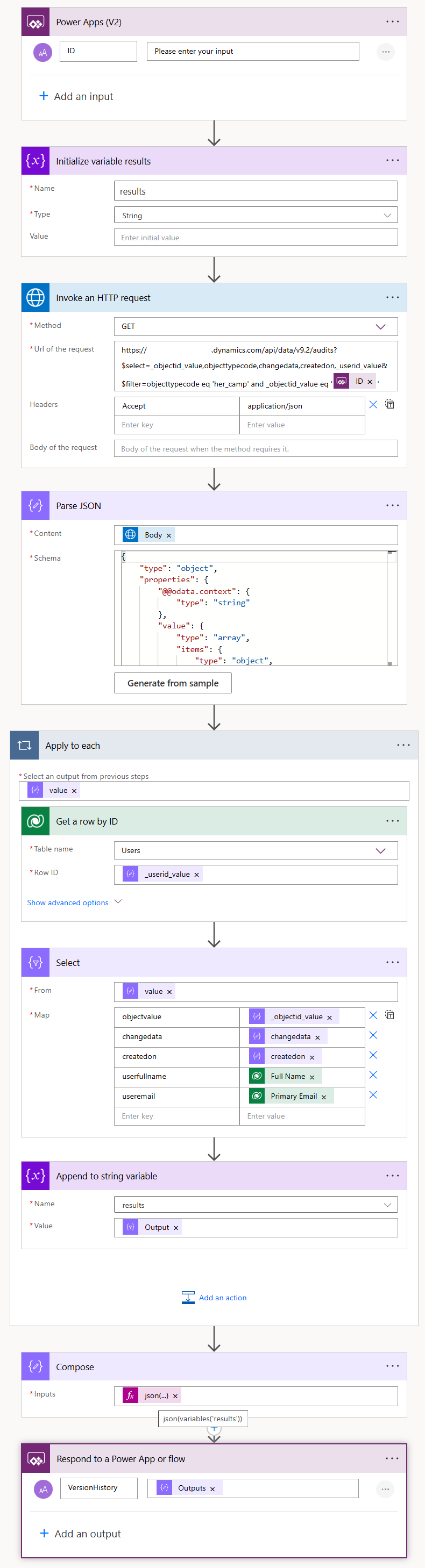The height and width of the screenshot is (1568, 425).
Task: Click the Apply to each loop icon
Action: click(x=24, y=745)
